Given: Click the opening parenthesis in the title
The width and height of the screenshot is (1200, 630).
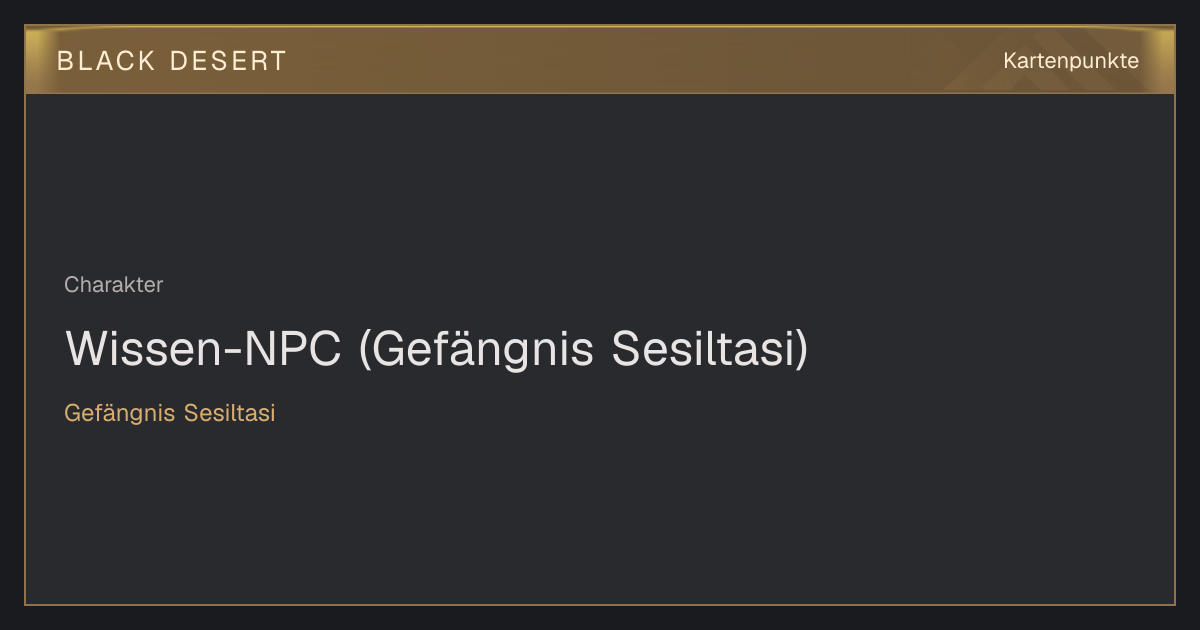Looking at the screenshot, I should (x=366, y=350).
